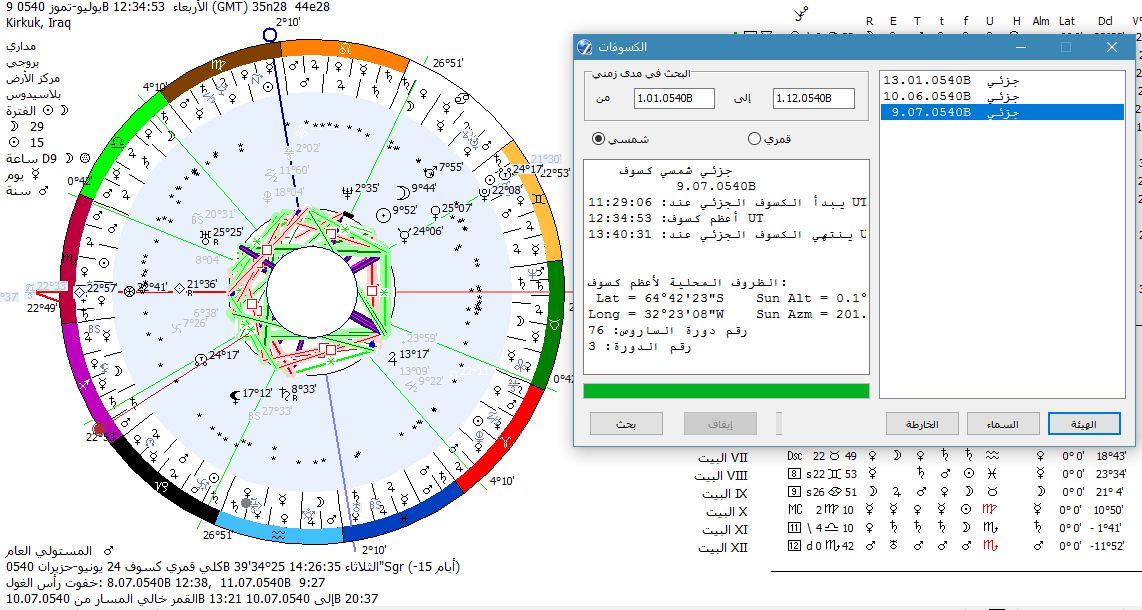The width and height of the screenshot is (1142, 610).
Task: Click the البيت XII row label
Action: click(x=722, y=547)
